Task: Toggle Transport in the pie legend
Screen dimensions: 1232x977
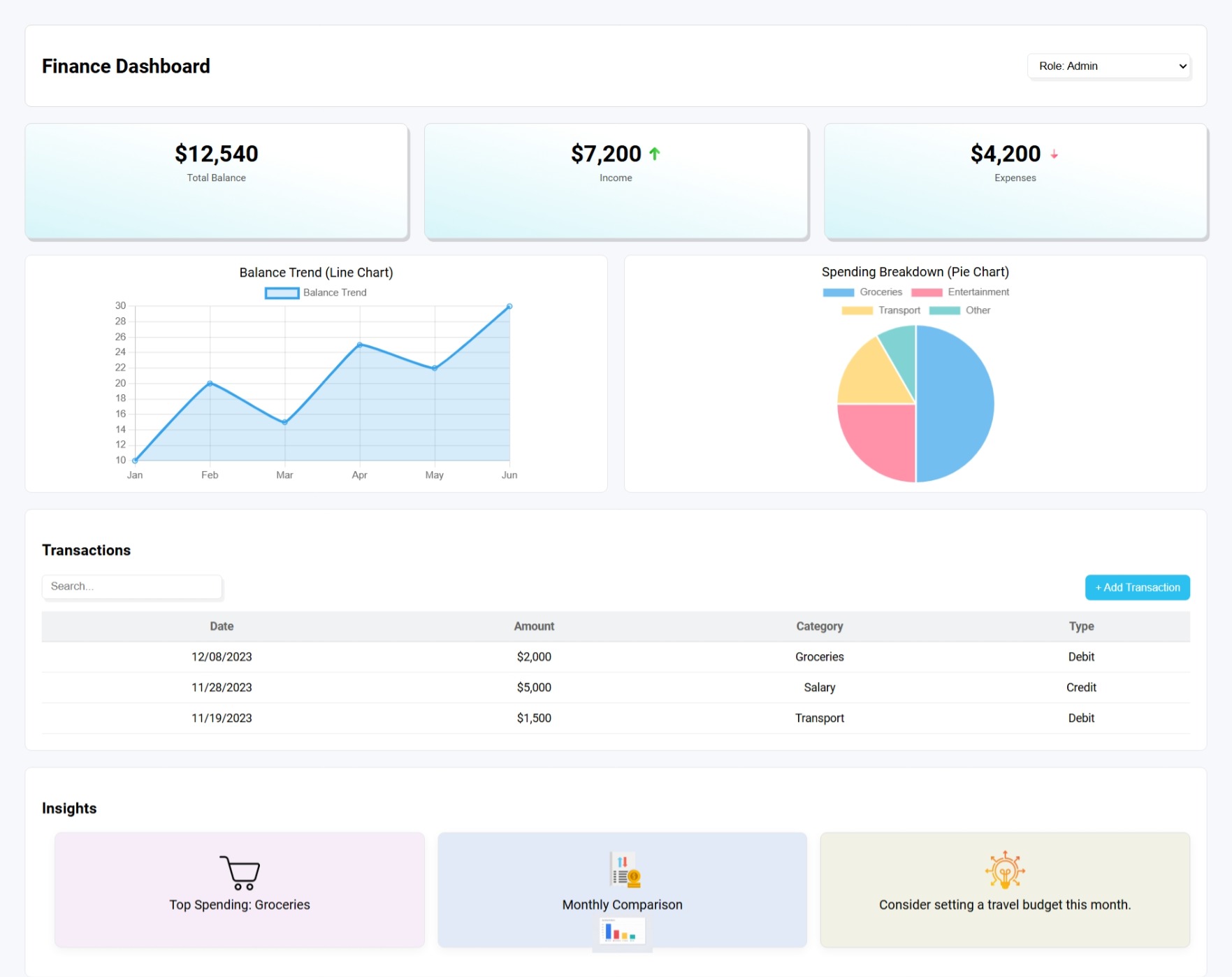Action: pos(880,310)
